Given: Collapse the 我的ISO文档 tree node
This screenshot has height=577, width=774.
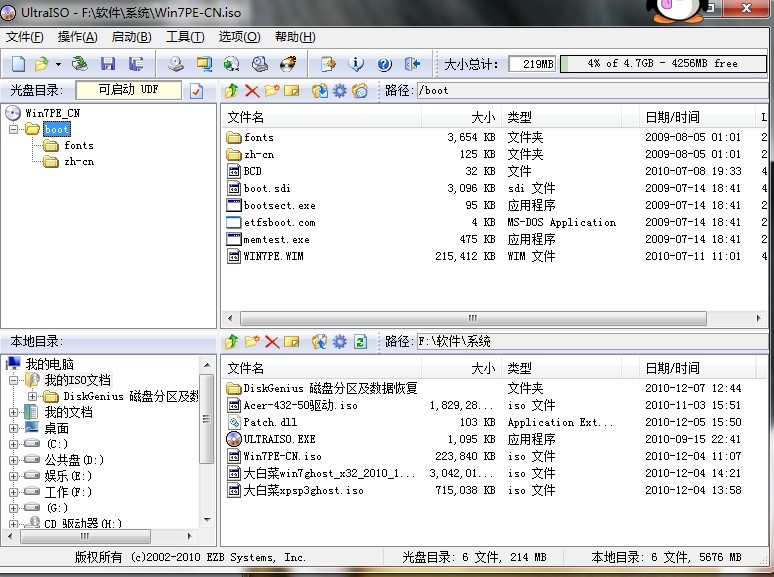Looking at the screenshot, I should pos(13,380).
